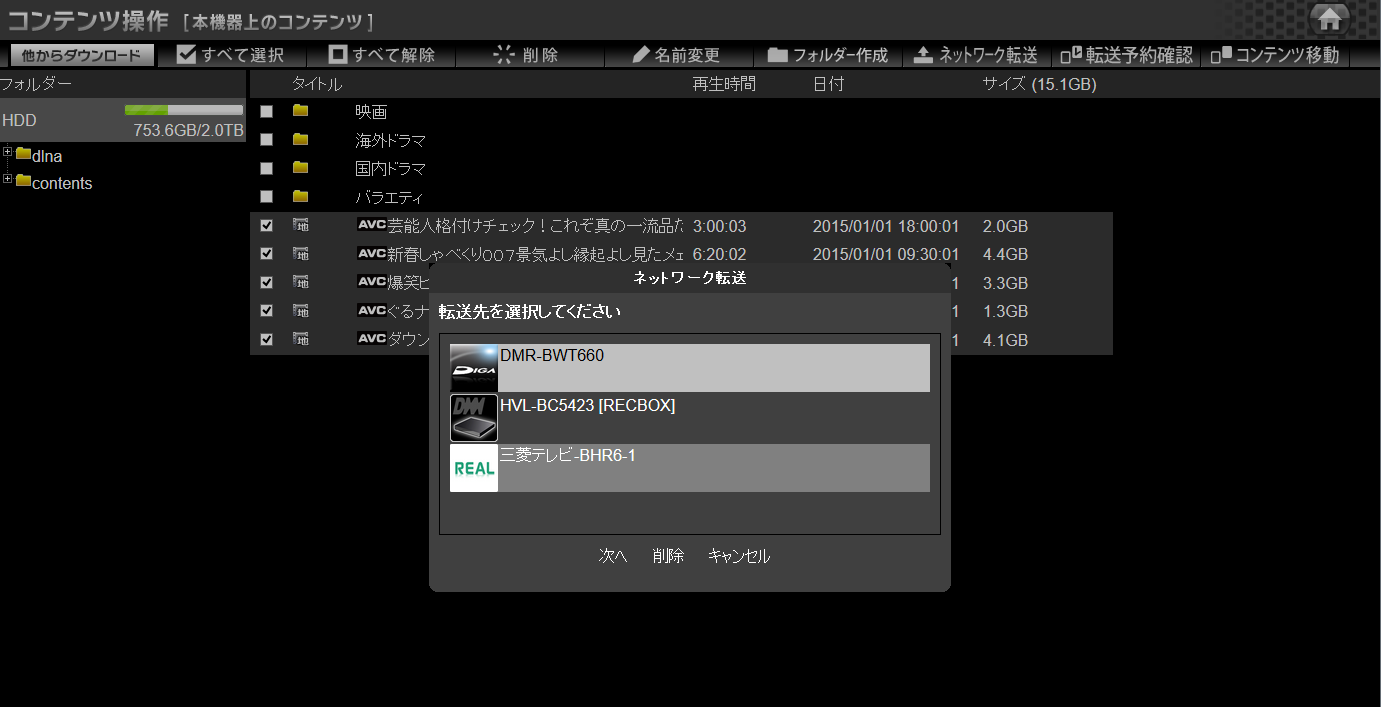Click すべて選択 to select all contents
Screen dimensions: 1381x707
coord(232,54)
